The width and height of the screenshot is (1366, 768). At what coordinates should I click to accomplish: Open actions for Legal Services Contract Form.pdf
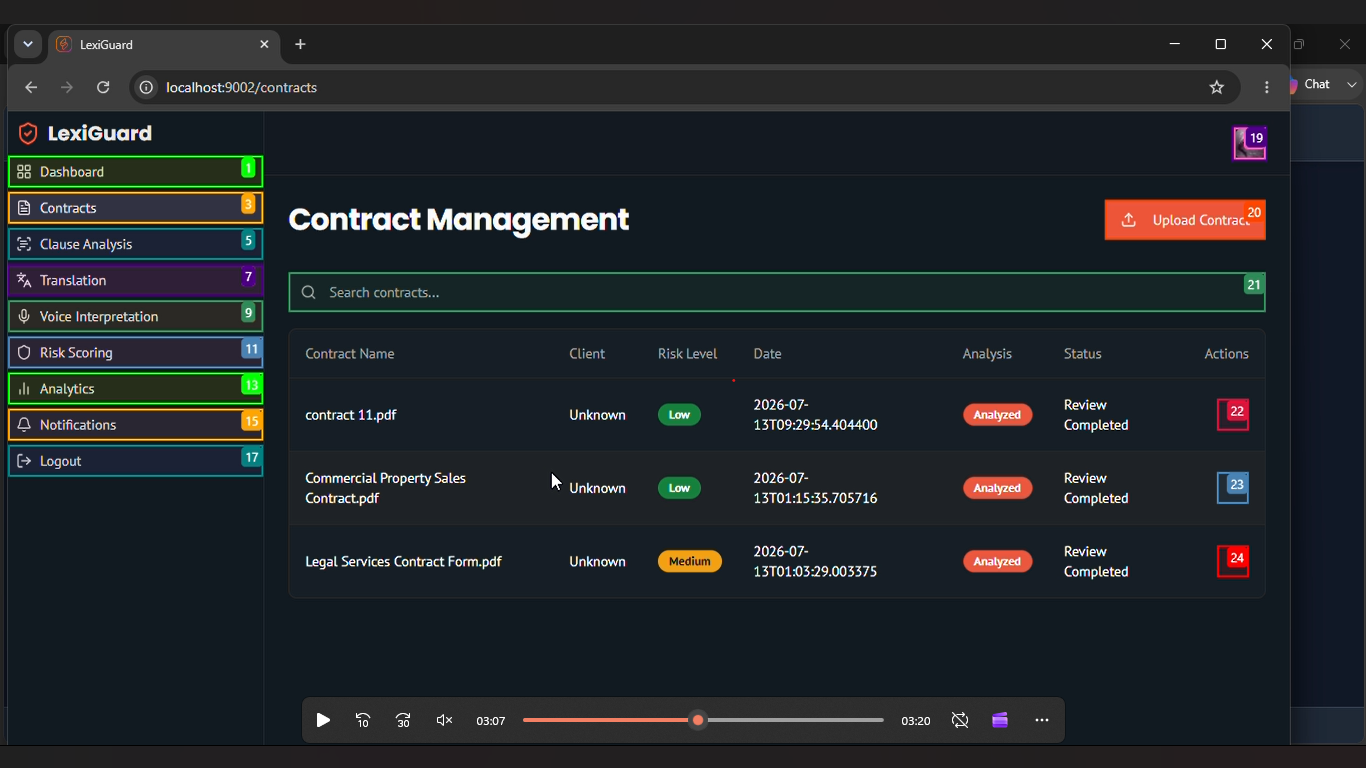tap(1232, 561)
